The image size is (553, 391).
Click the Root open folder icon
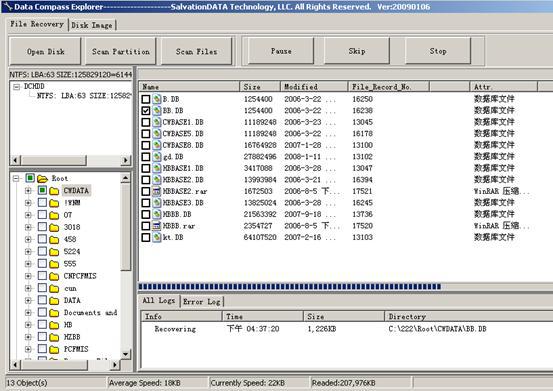point(42,179)
